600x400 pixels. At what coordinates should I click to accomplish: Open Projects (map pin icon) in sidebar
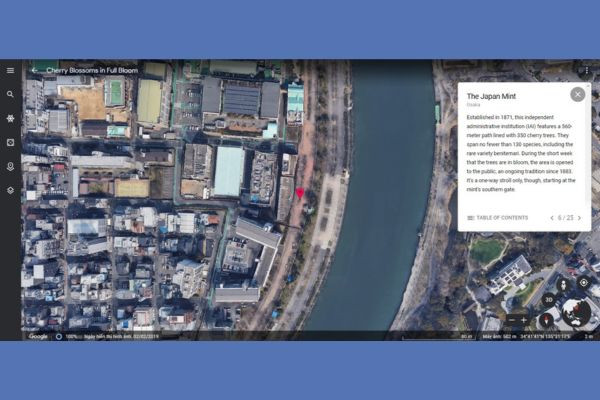point(10,167)
